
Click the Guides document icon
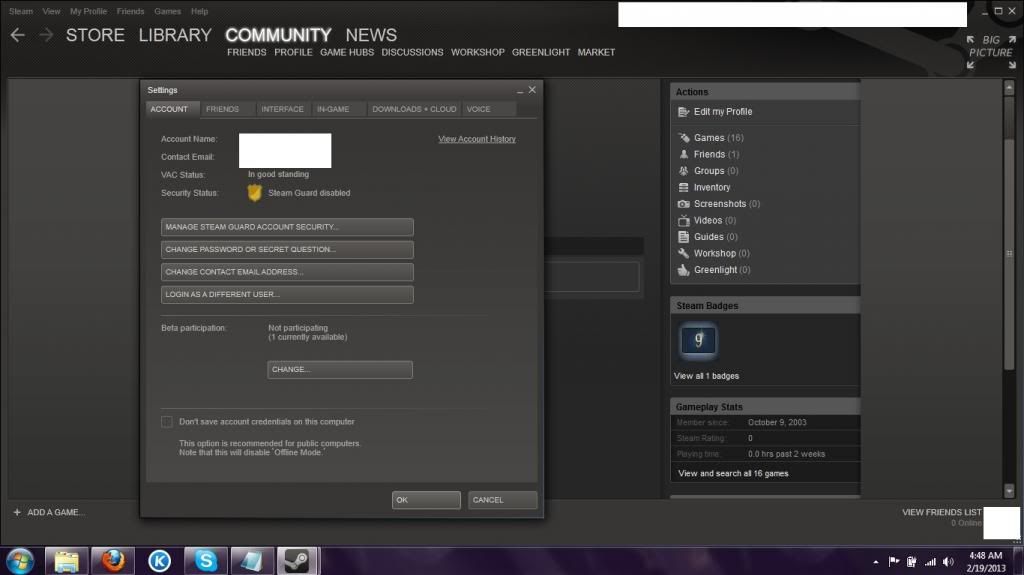683,237
